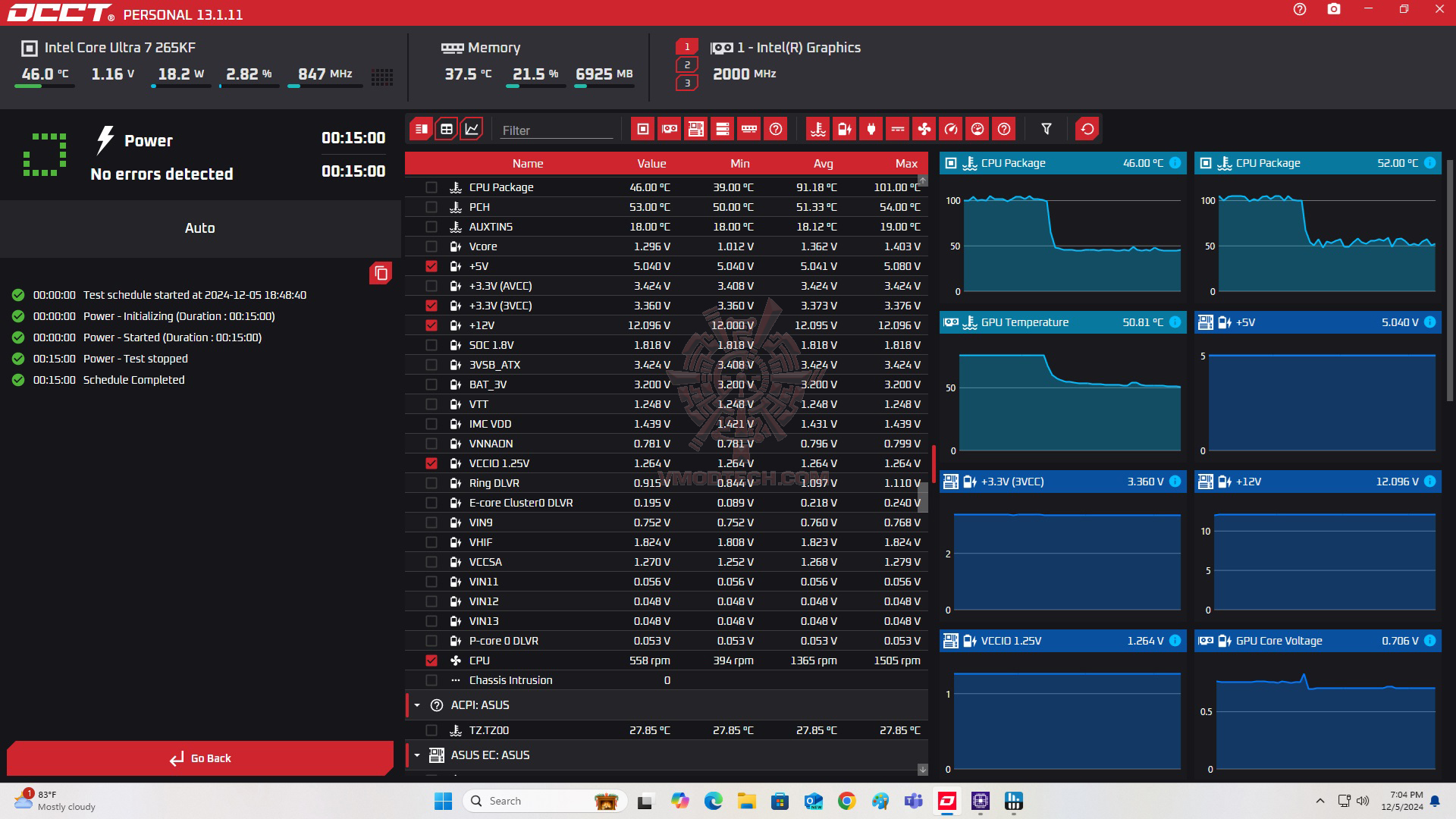Toggle the temperature sensors filter icon

pyautogui.click(x=817, y=129)
